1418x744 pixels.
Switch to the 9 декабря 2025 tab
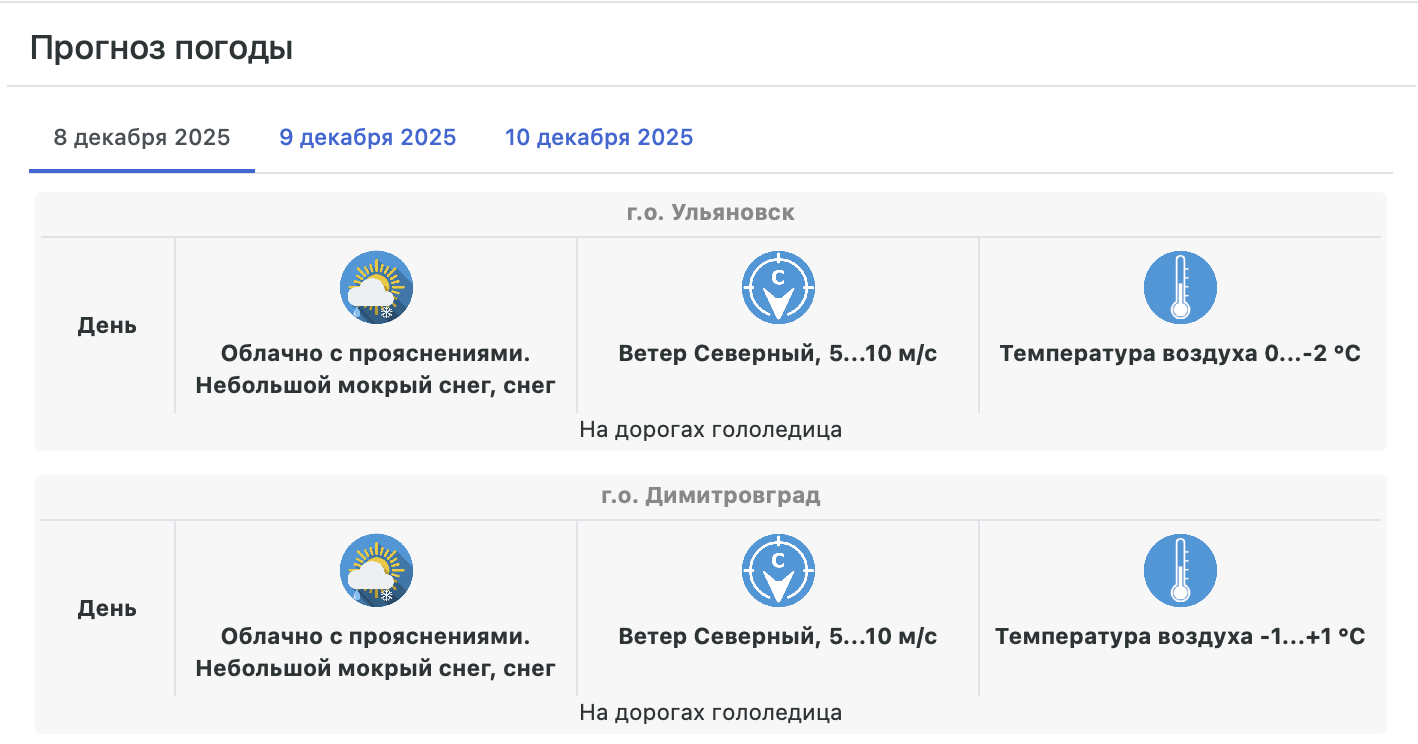tap(367, 138)
